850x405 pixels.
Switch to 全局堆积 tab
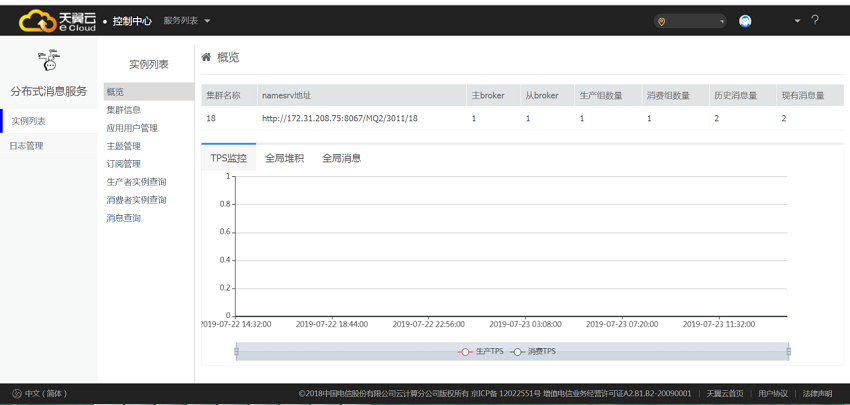(284, 158)
